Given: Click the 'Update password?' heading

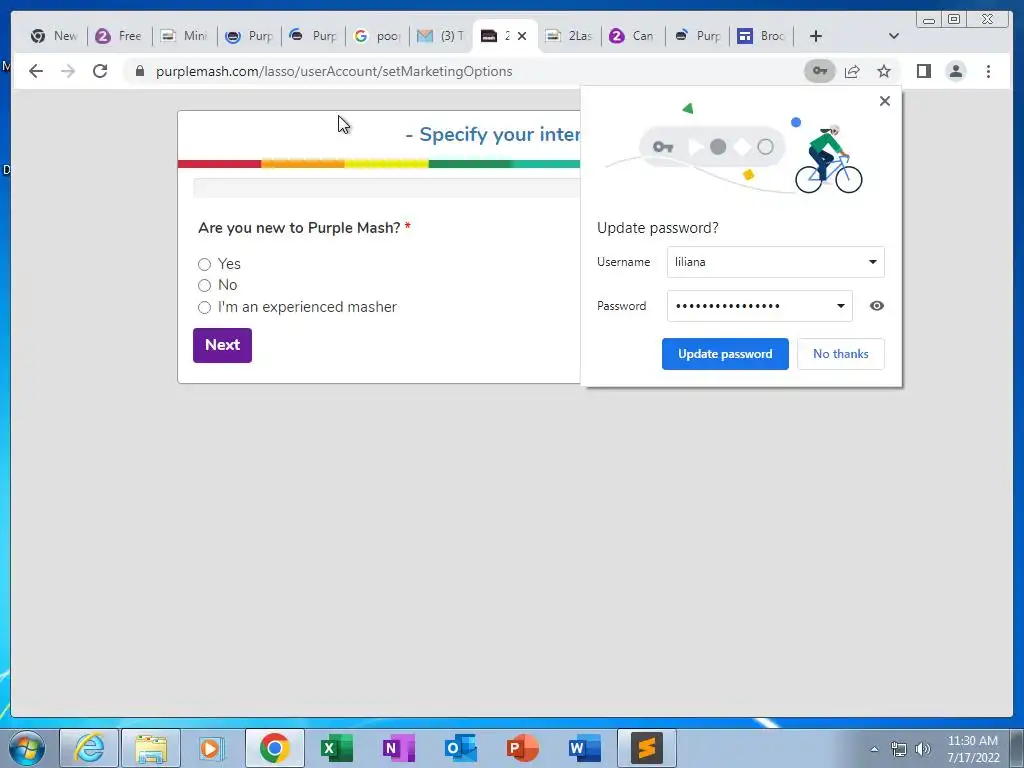Looking at the screenshot, I should click(x=658, y=228).
